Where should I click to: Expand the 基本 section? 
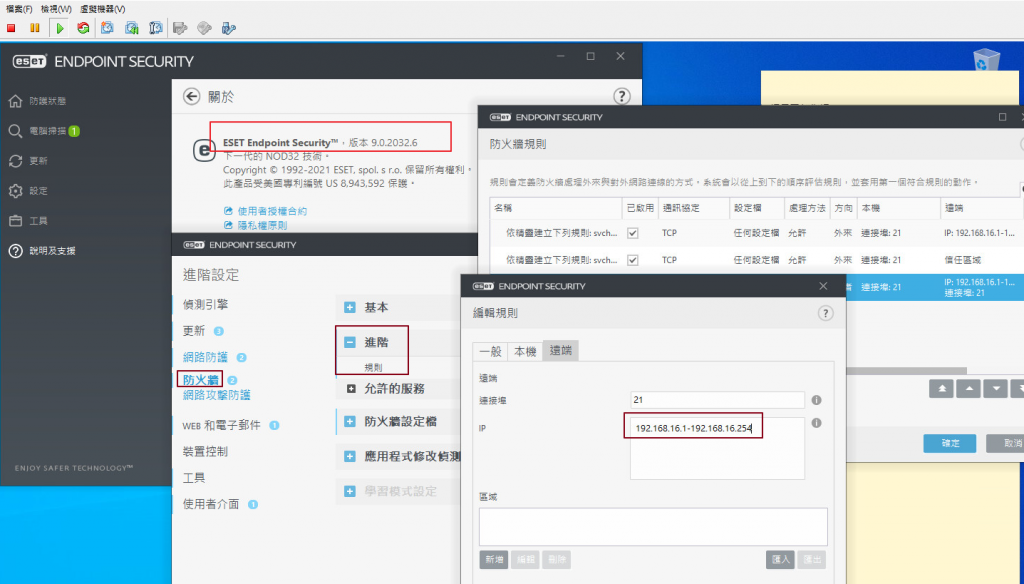[x=350, y=307]
